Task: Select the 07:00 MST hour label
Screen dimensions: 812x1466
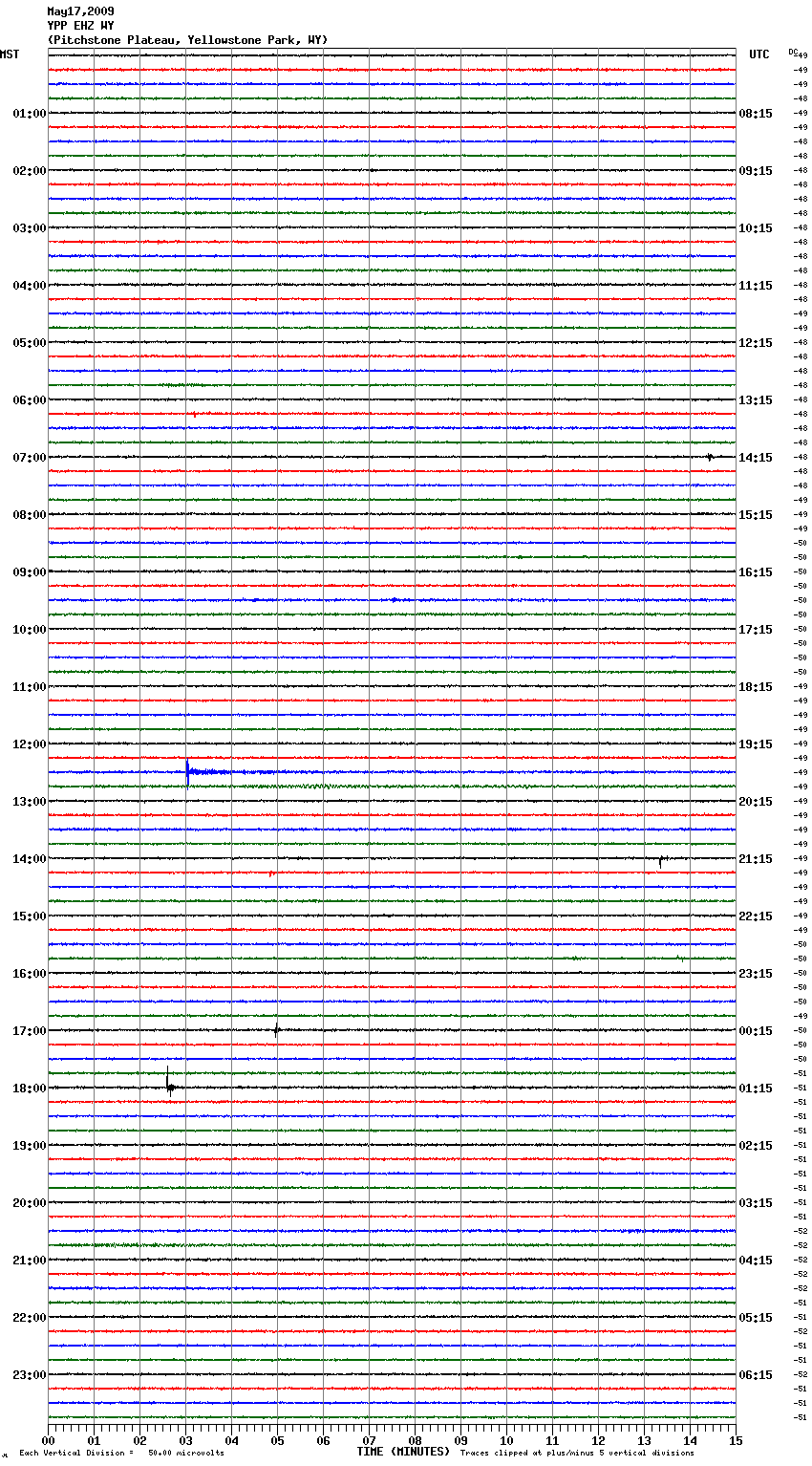Action: [x=30, y=458]
